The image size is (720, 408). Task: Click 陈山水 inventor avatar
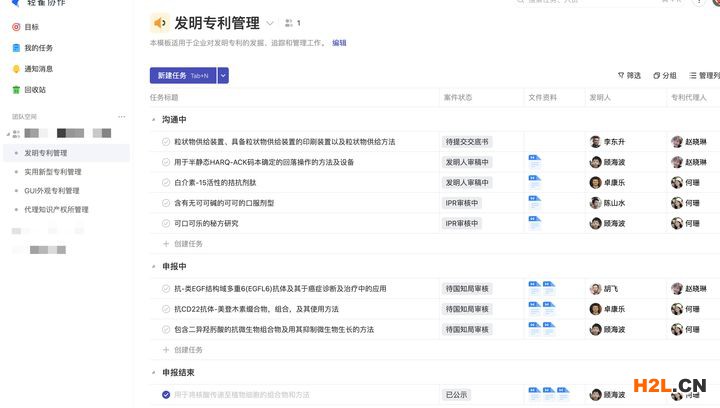tap(596, 203)
